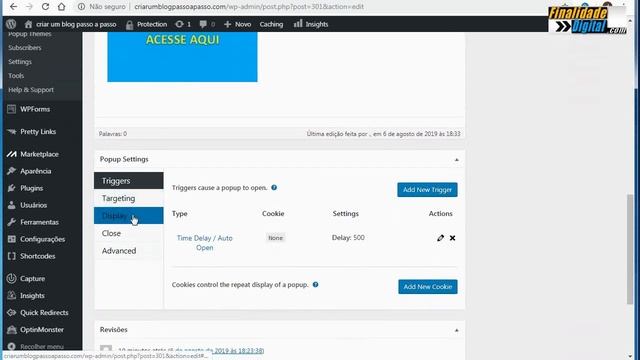Select the Close tab
Viewport: 640px width, 360px height.
tap(129, 233)
